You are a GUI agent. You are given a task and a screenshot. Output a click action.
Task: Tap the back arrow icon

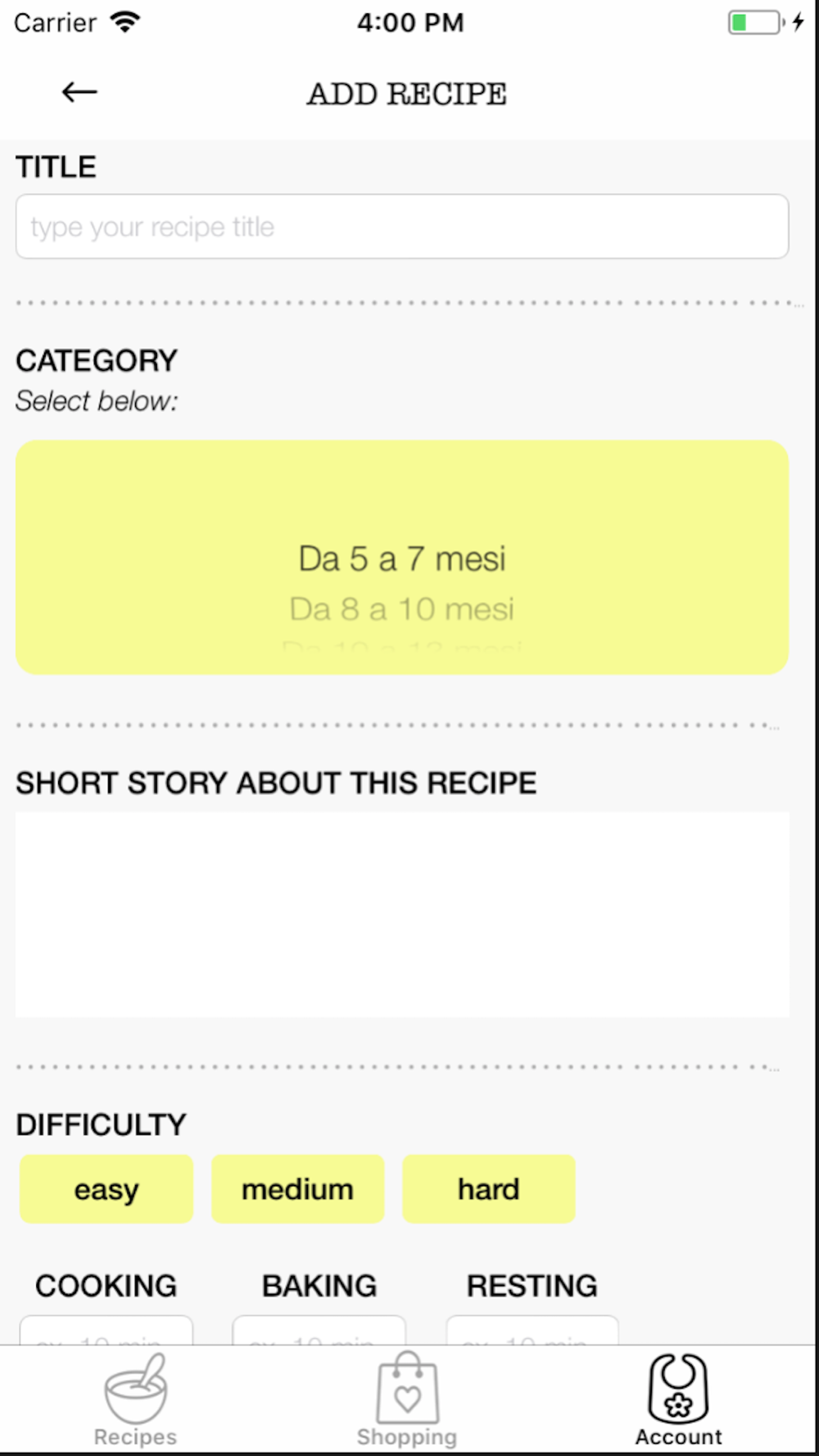click(79, 92)
